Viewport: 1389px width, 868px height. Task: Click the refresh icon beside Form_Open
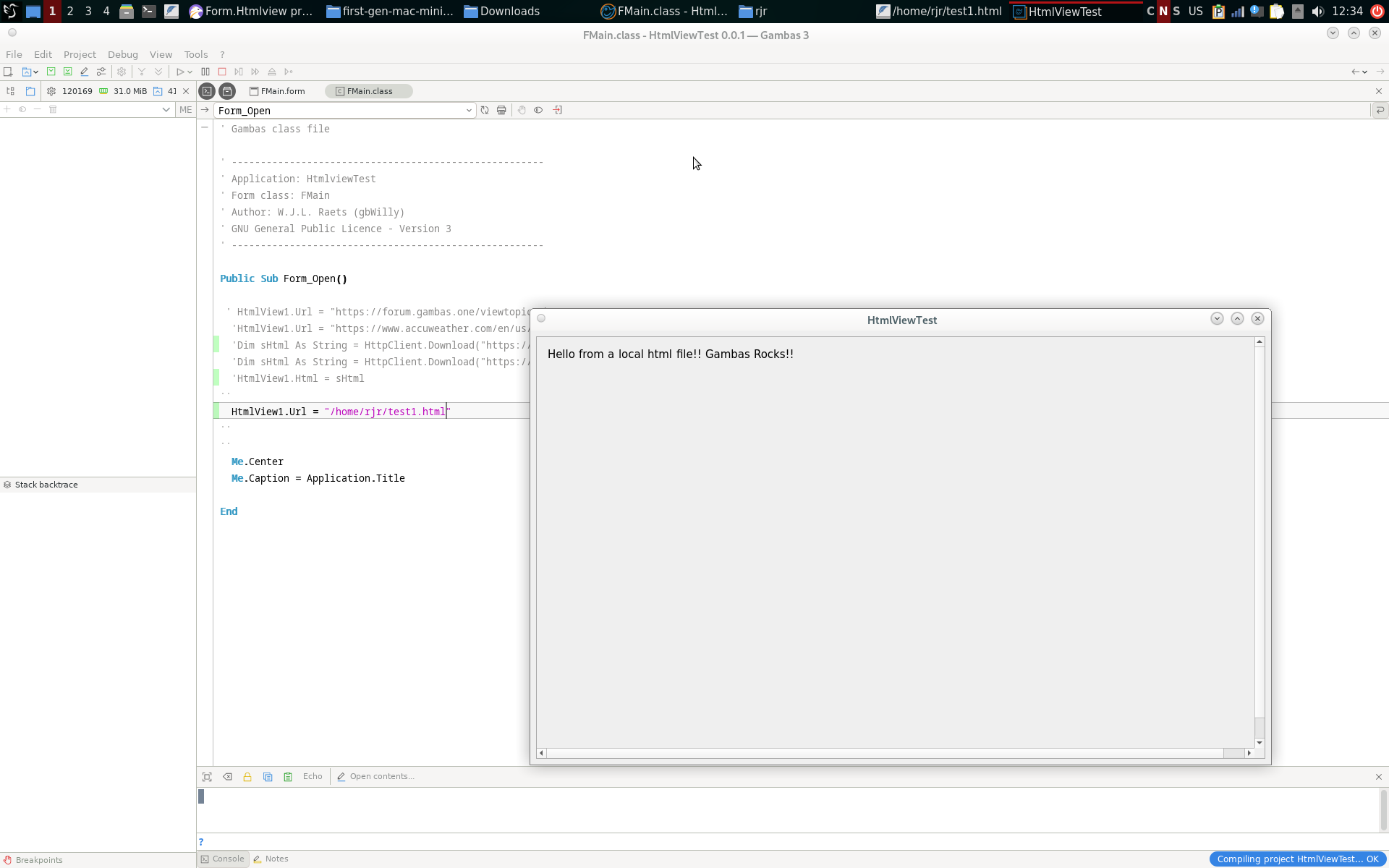pyautogui.click(x=485, y=110)
